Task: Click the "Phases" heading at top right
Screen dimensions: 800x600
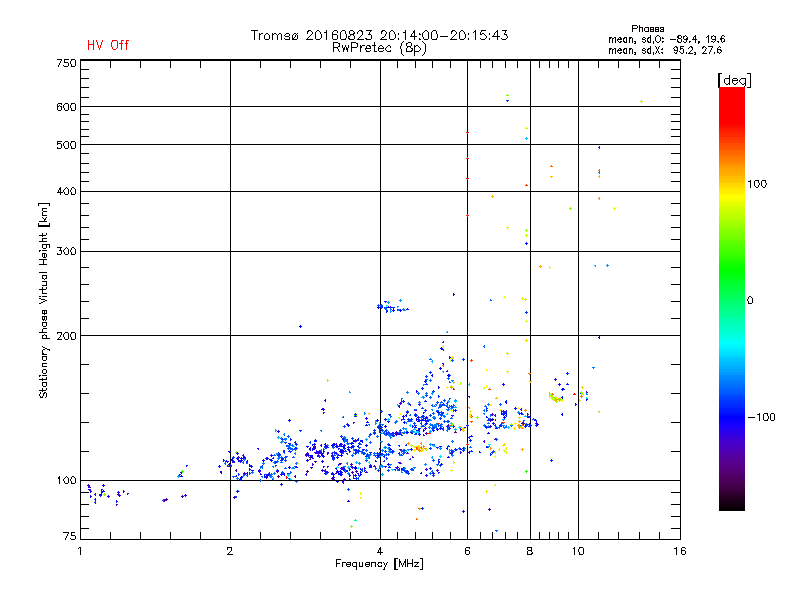Action: 647,29
